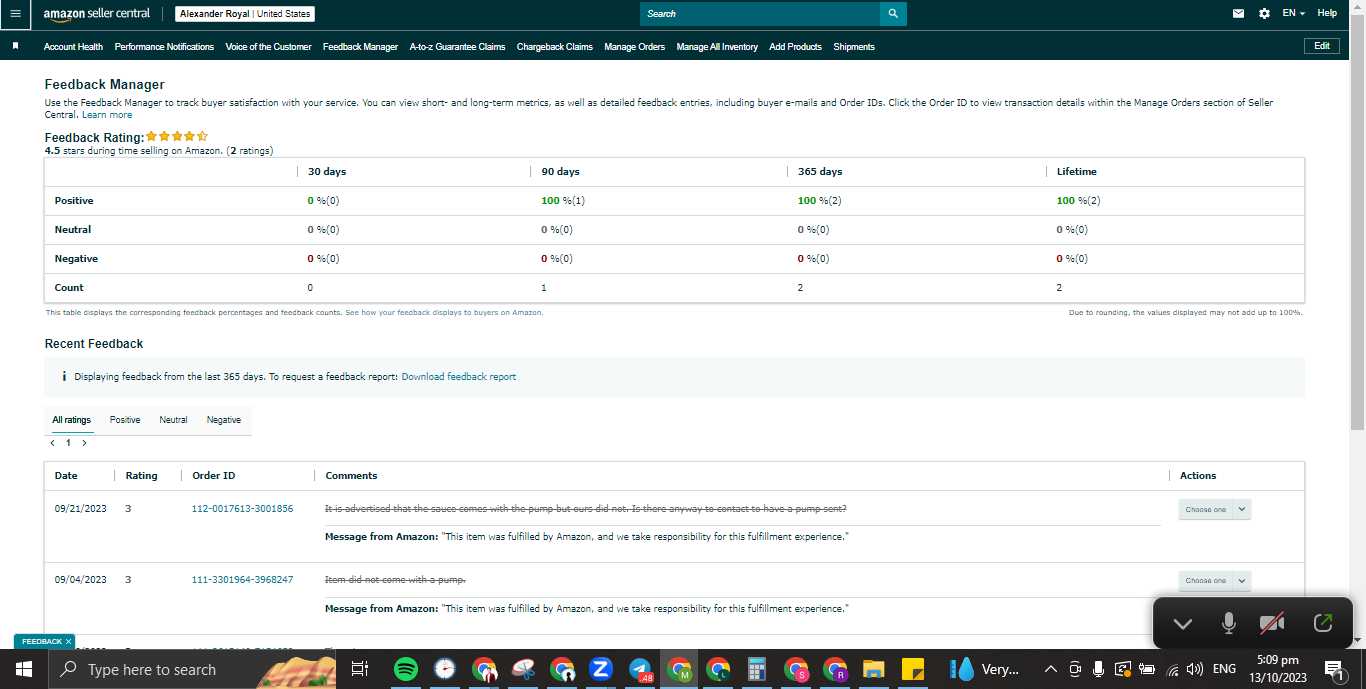
Task: Click the bookmark flag icon
Action: pyautogui.click(x=15, y=46)
